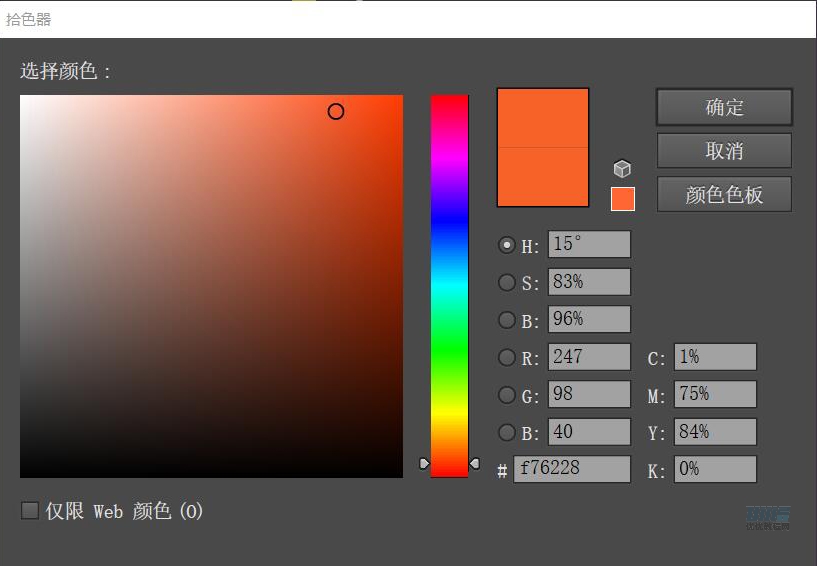
Task: Open the 颜色色板 swatches view
Action: tap(724, 195)
